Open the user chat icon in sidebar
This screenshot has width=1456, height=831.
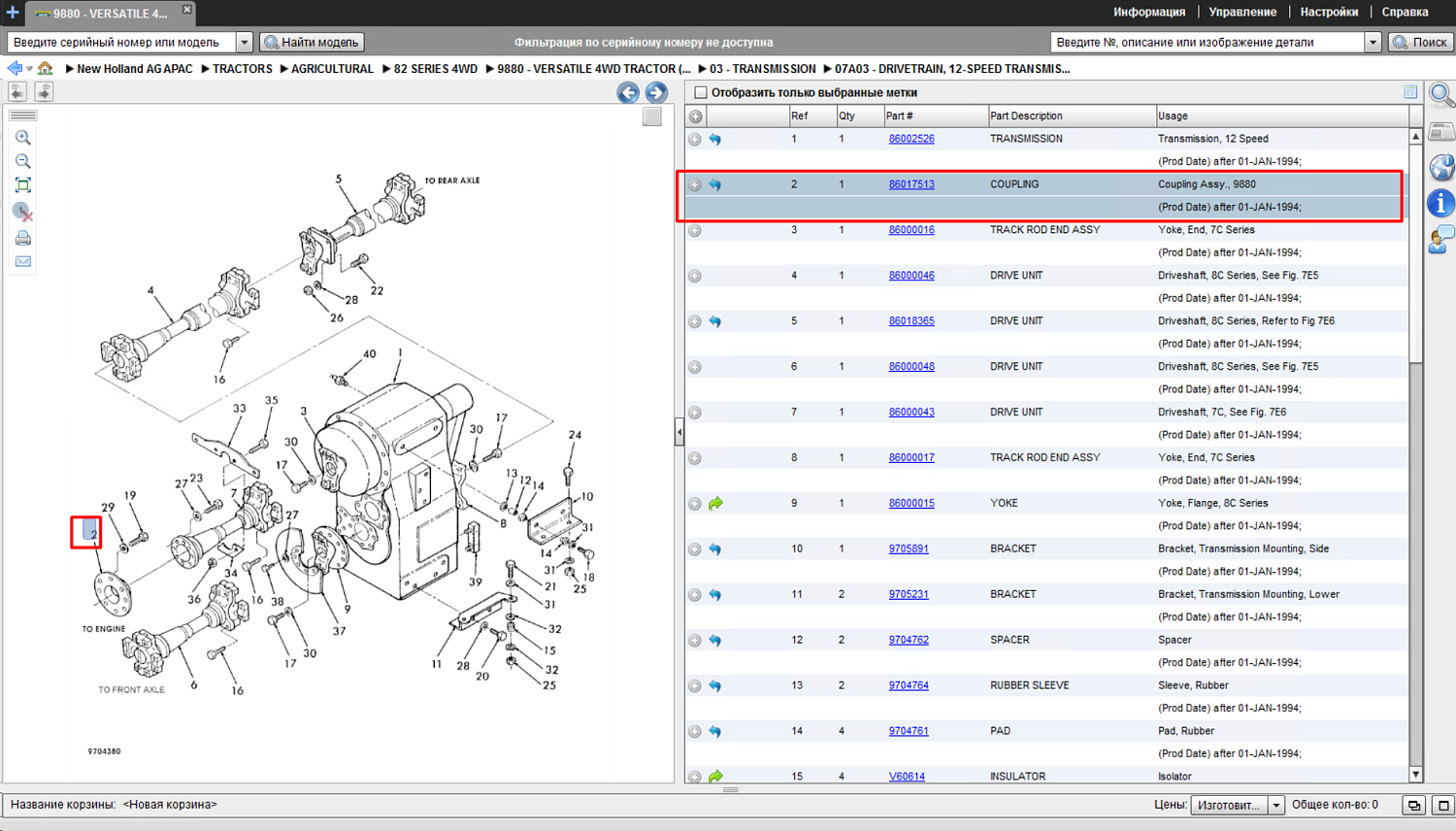1441,239
